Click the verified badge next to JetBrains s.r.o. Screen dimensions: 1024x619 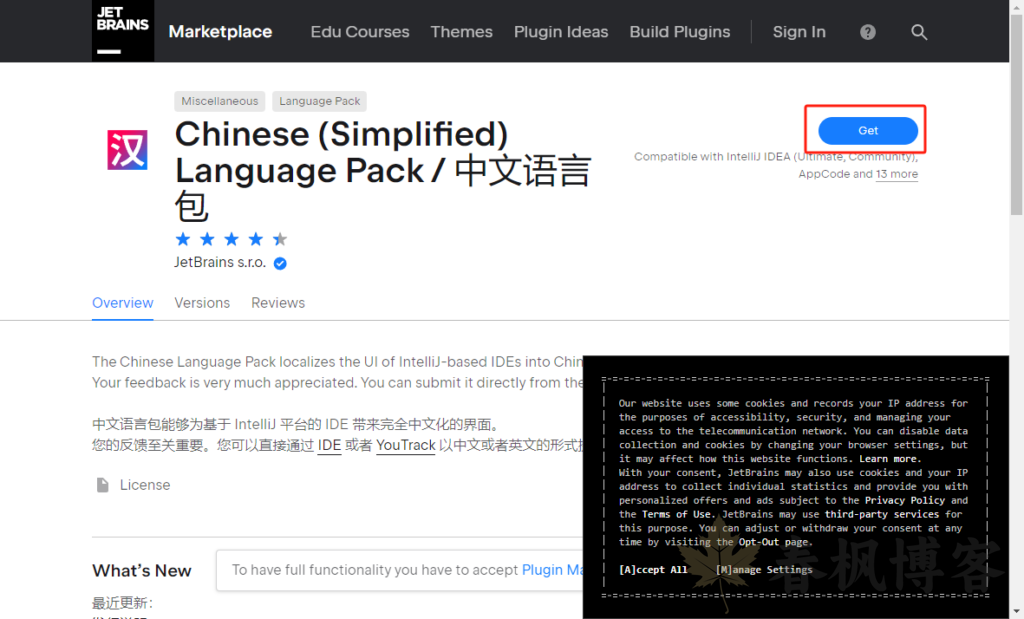(x=279, y=262)
